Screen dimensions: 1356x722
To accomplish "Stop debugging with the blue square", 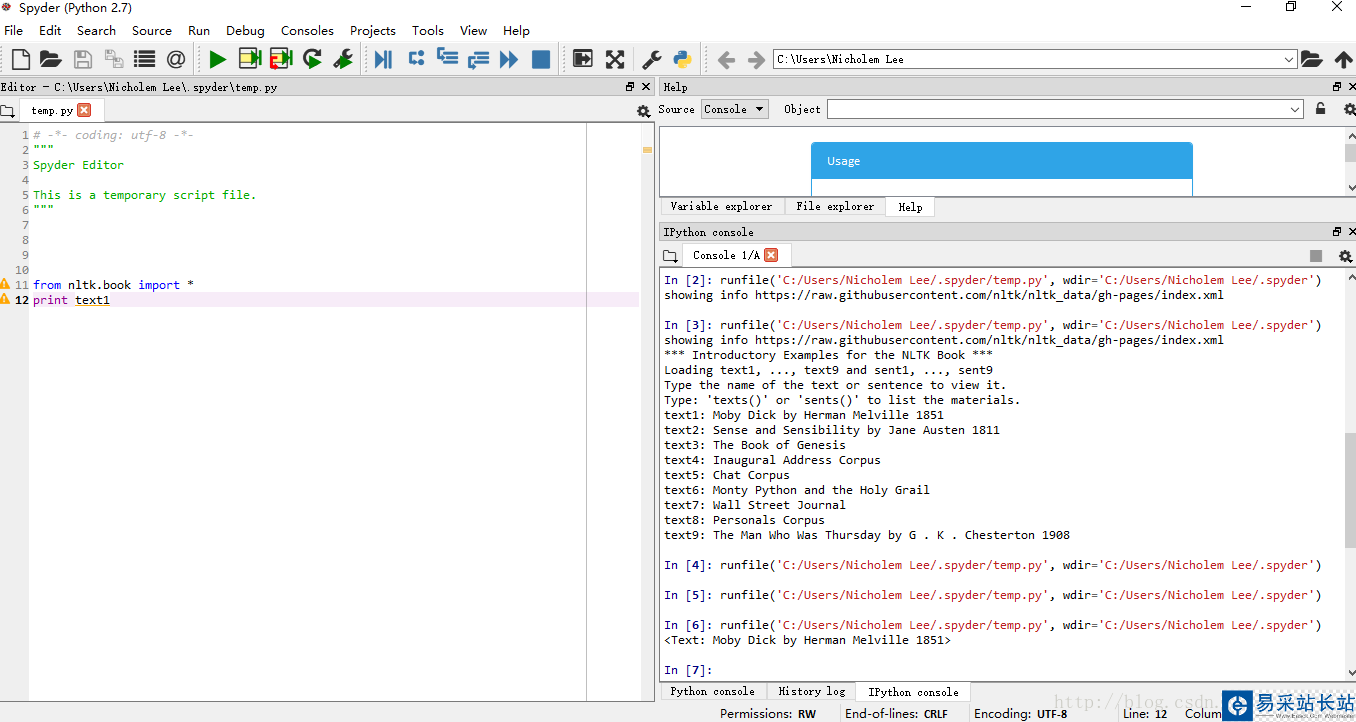I will 541,60.
